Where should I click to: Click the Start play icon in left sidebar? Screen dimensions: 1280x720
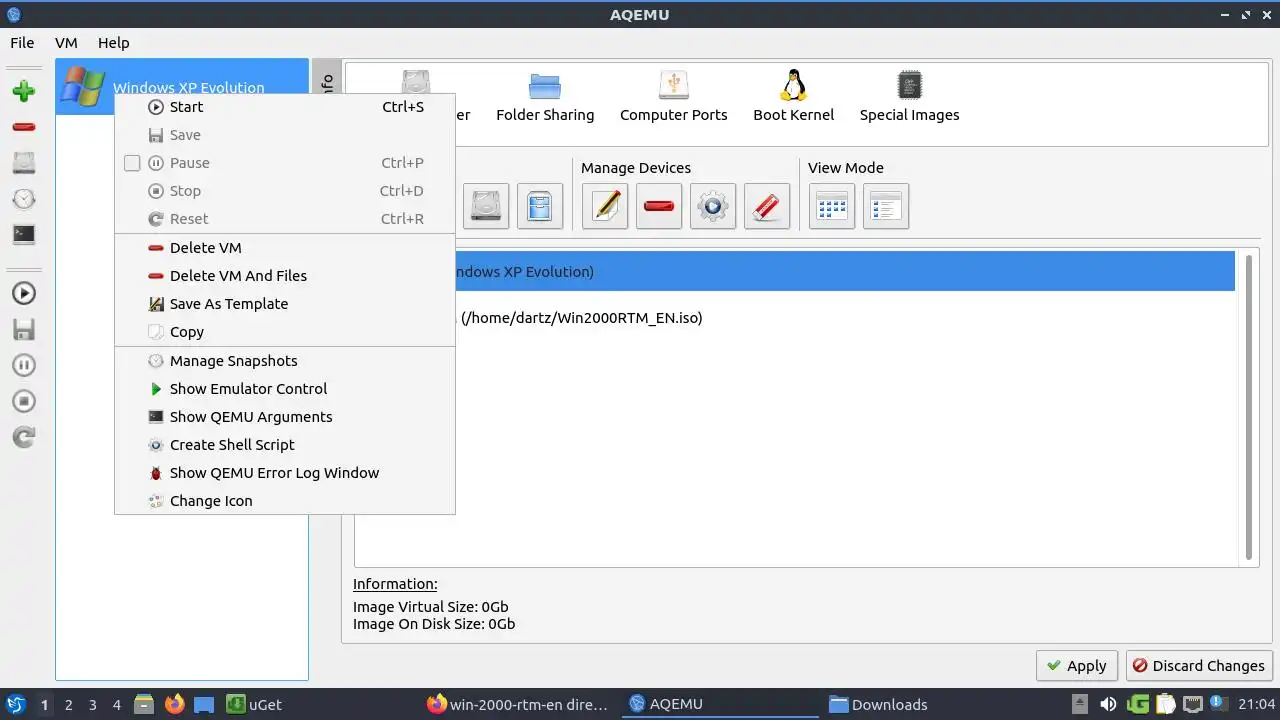pos(24,293)
